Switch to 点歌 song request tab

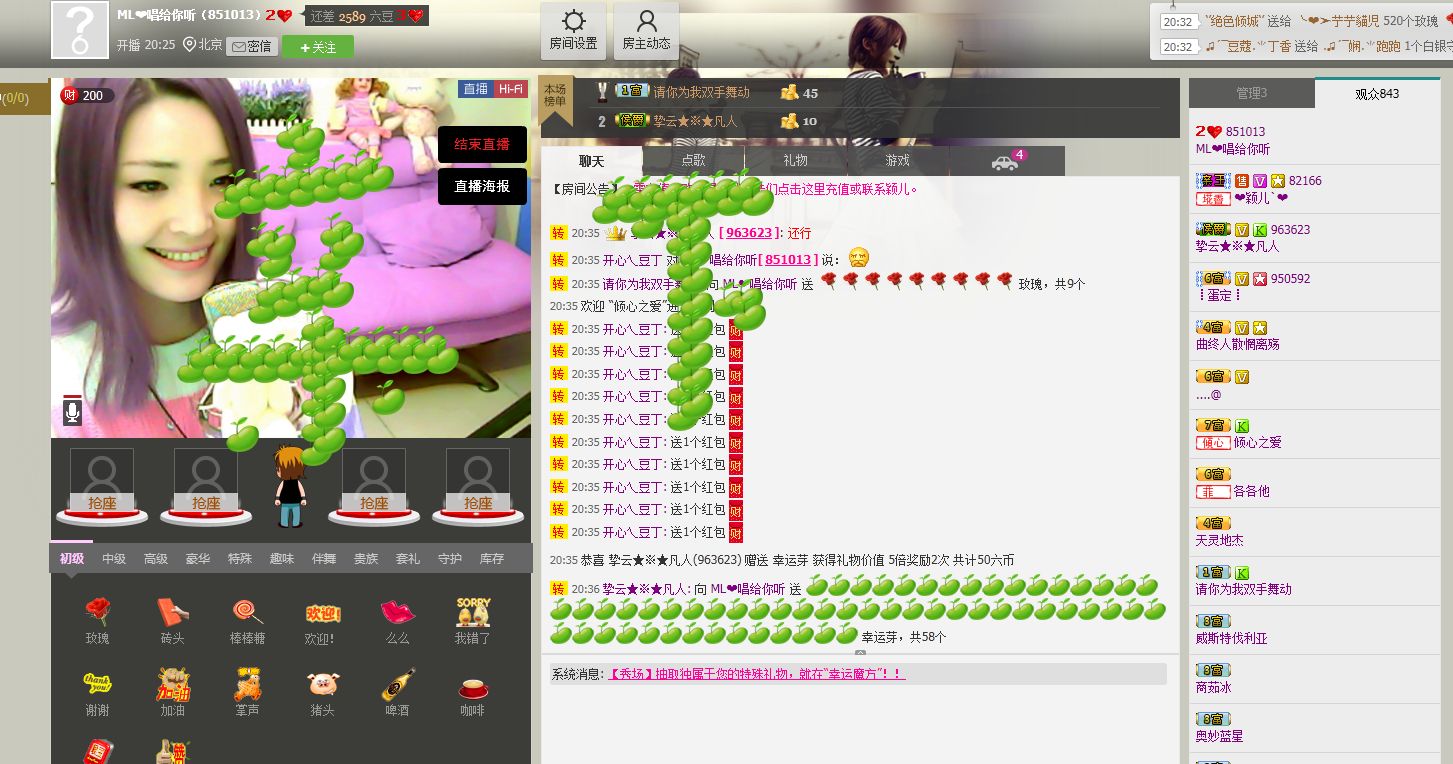coord(693,161)
